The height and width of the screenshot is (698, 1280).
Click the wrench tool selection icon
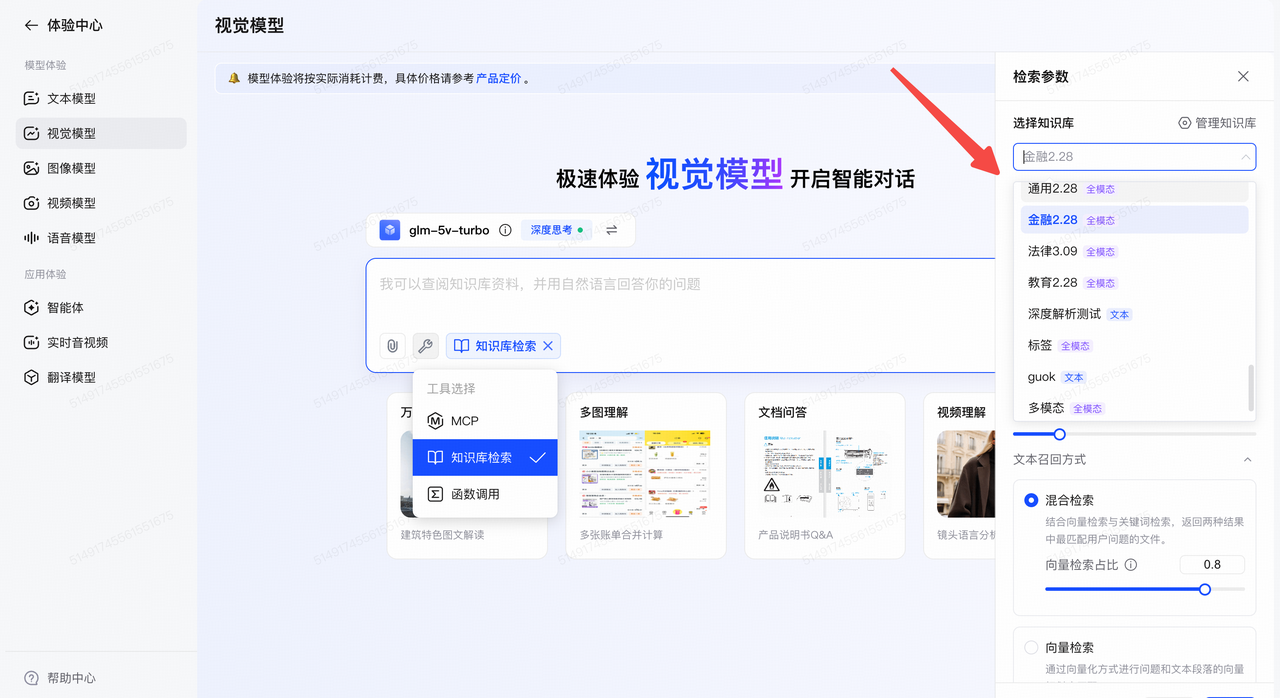click(425, 346)
